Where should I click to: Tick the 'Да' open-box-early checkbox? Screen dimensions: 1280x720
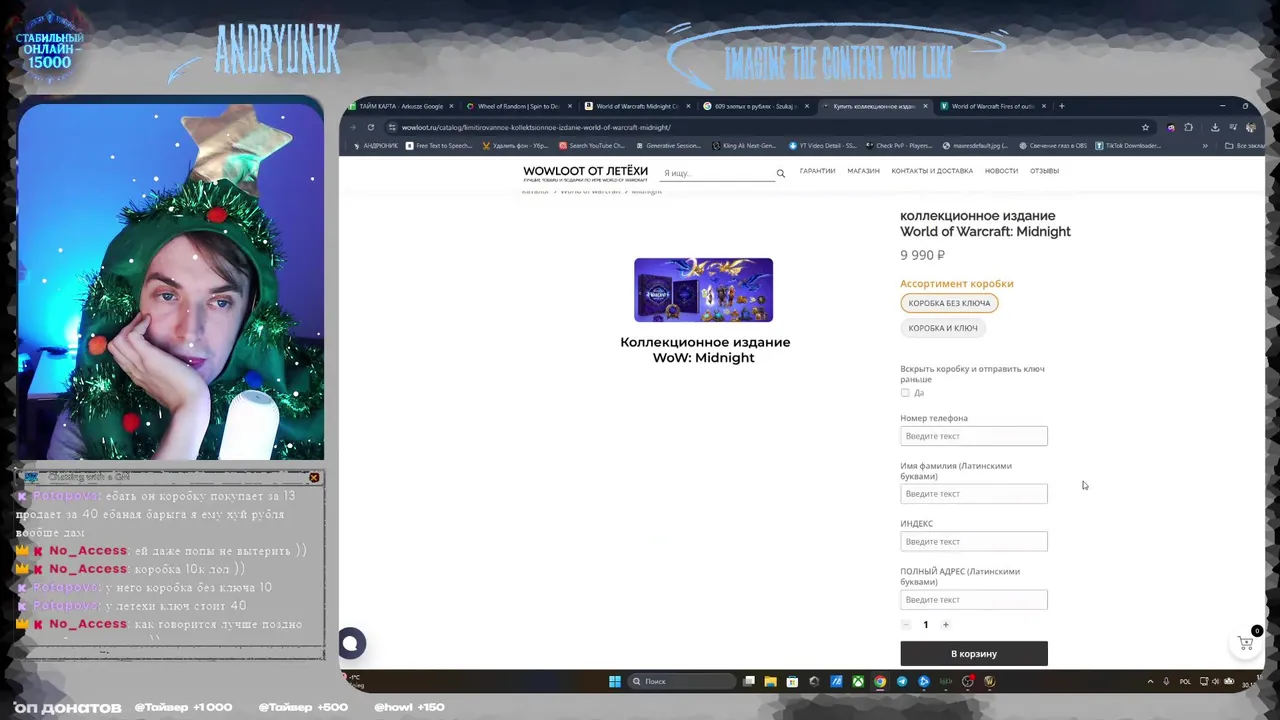click(905, 393)
